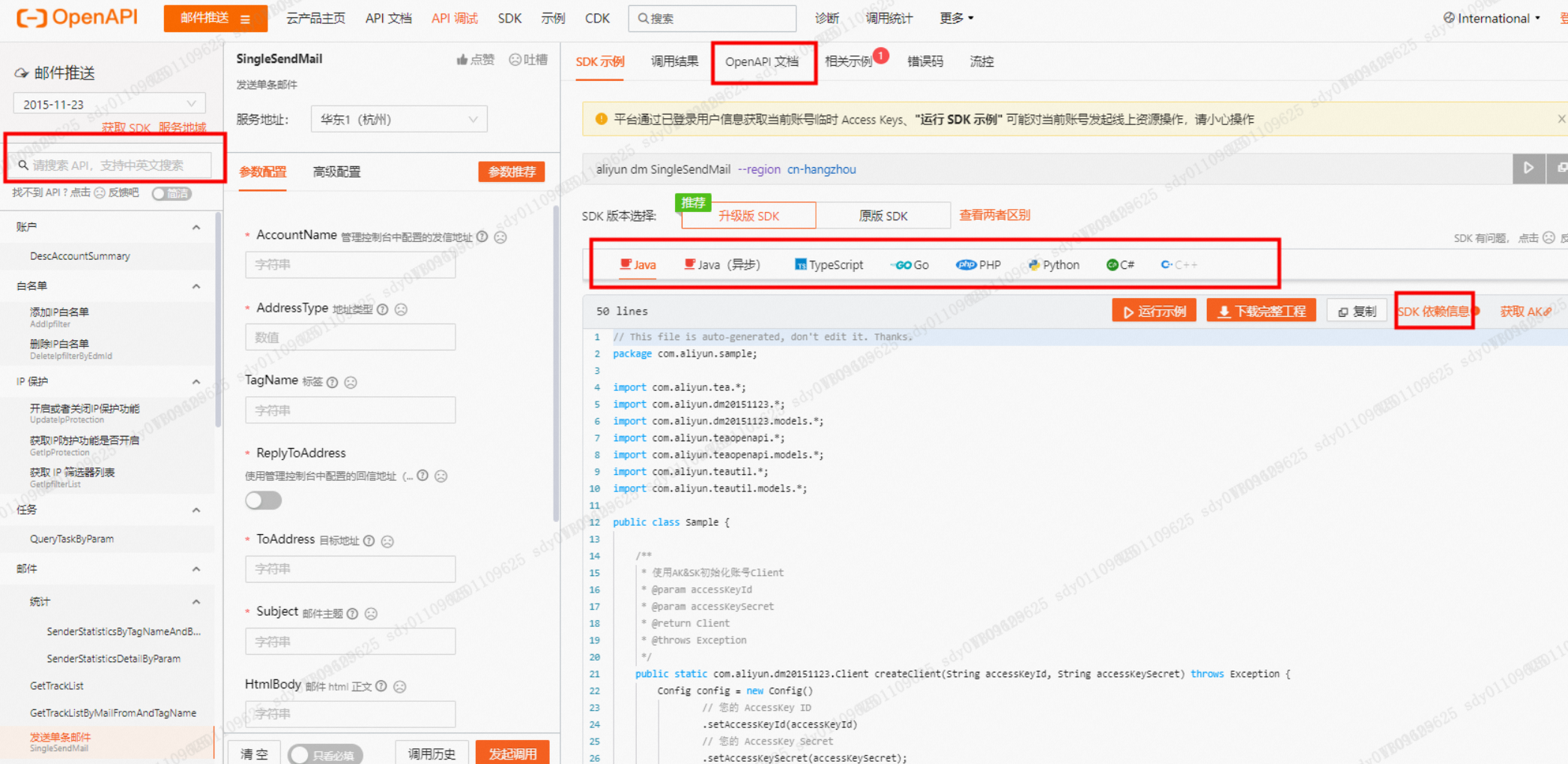Screen dimensions: 1568x764
Task: Collapse the 白名单 group
Action: pyautogui.click(x=196, y=286)
